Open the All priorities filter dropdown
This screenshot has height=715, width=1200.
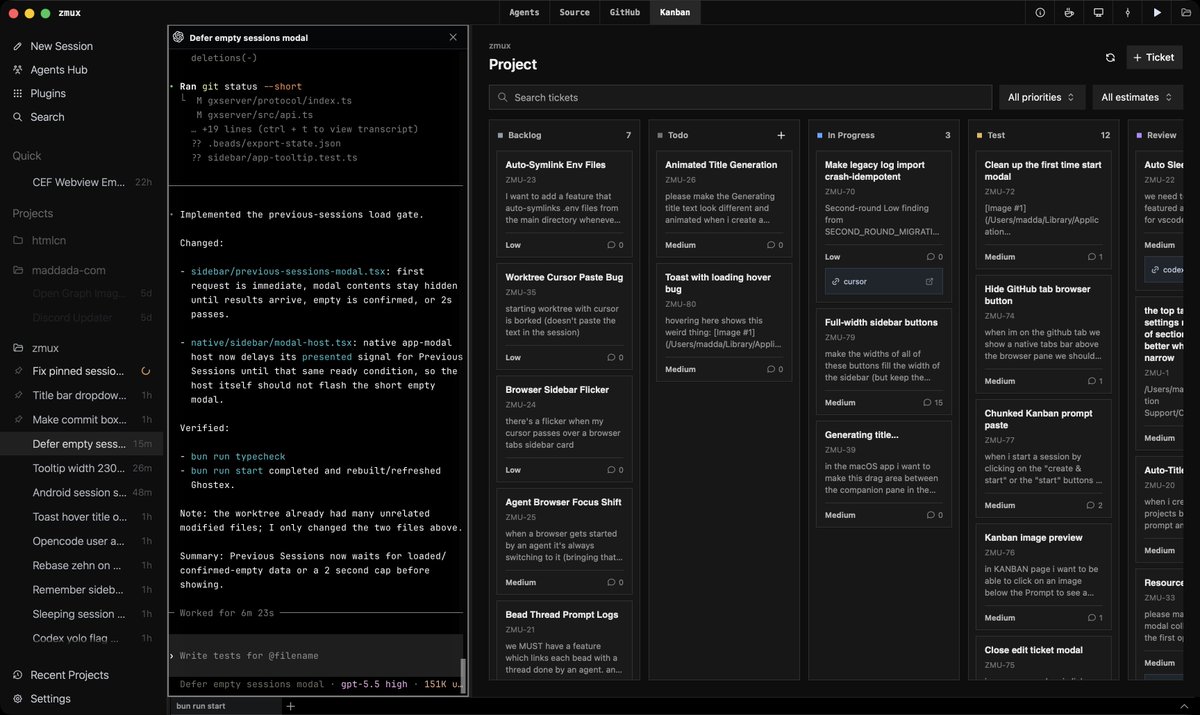[1041, 97]
